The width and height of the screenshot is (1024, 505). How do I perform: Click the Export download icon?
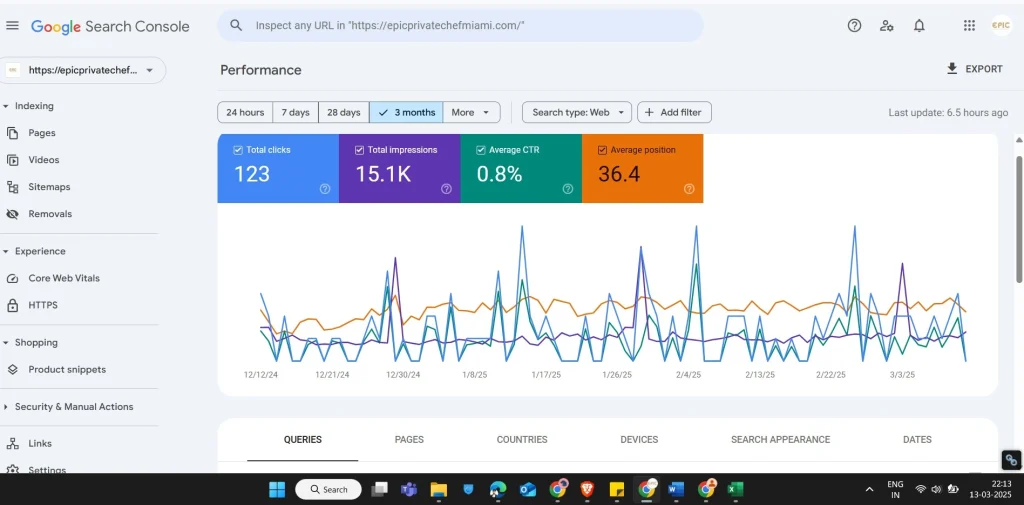(952, 69)
